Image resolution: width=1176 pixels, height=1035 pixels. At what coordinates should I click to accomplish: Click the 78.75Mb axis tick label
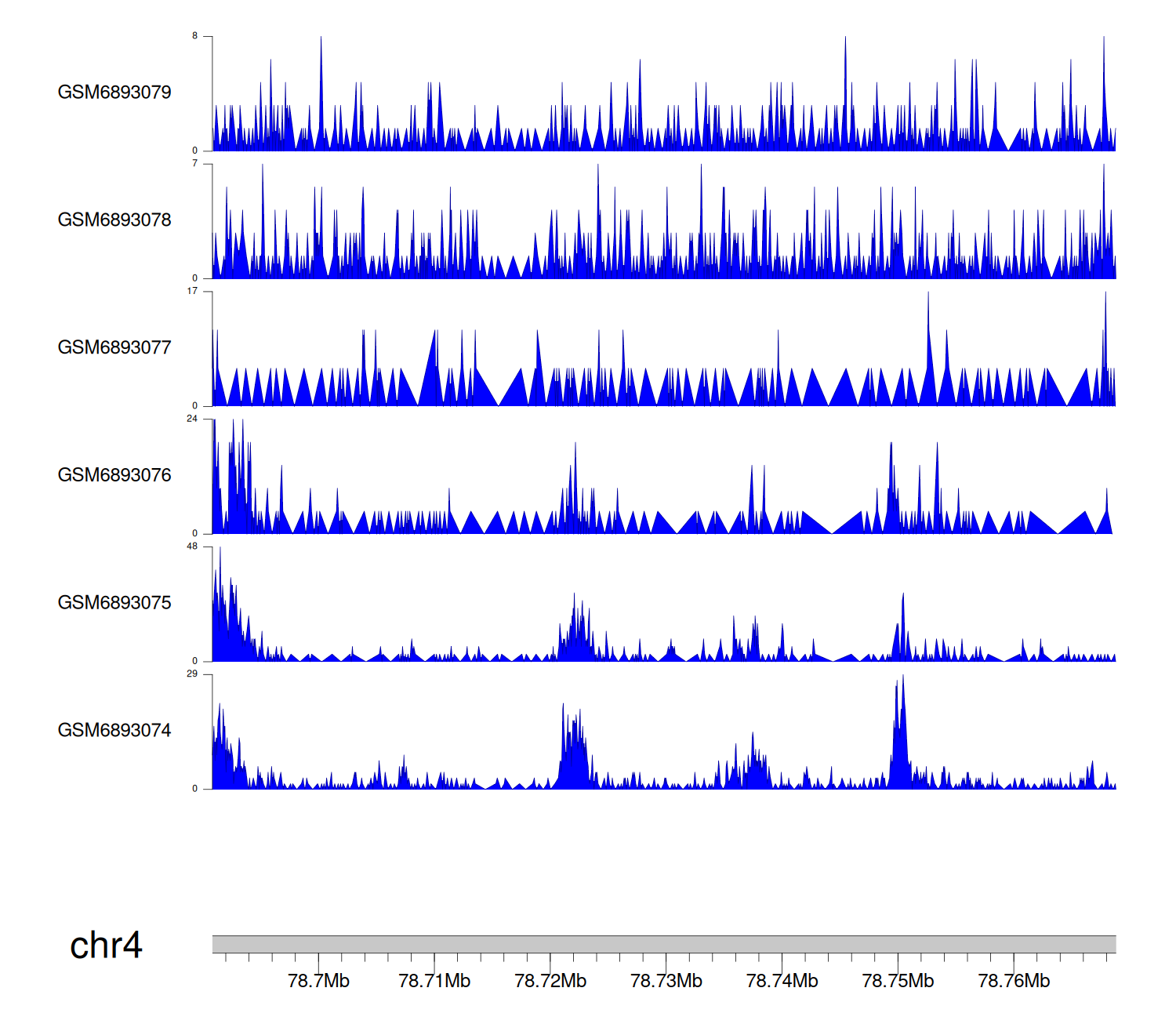pos(898,982)
